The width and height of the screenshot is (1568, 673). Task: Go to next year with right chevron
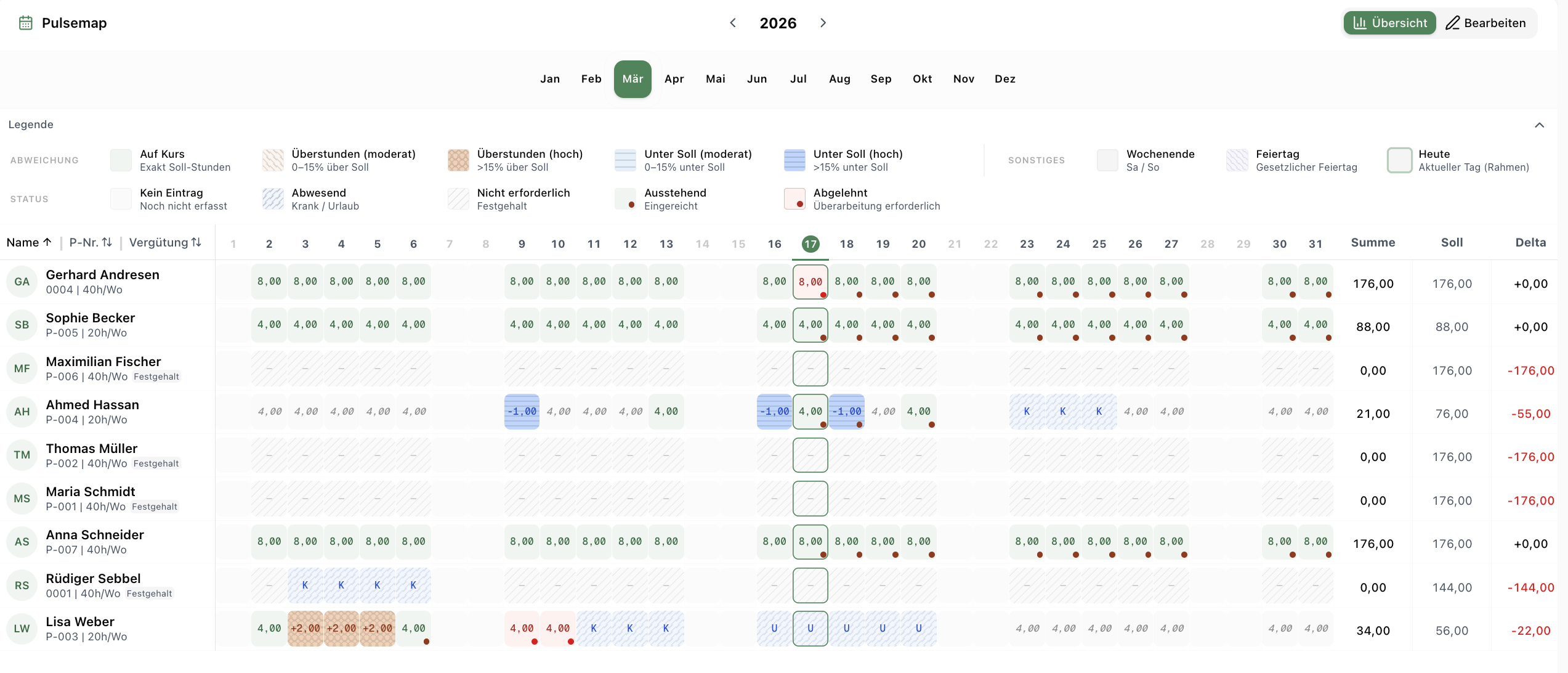pos(823,23)
